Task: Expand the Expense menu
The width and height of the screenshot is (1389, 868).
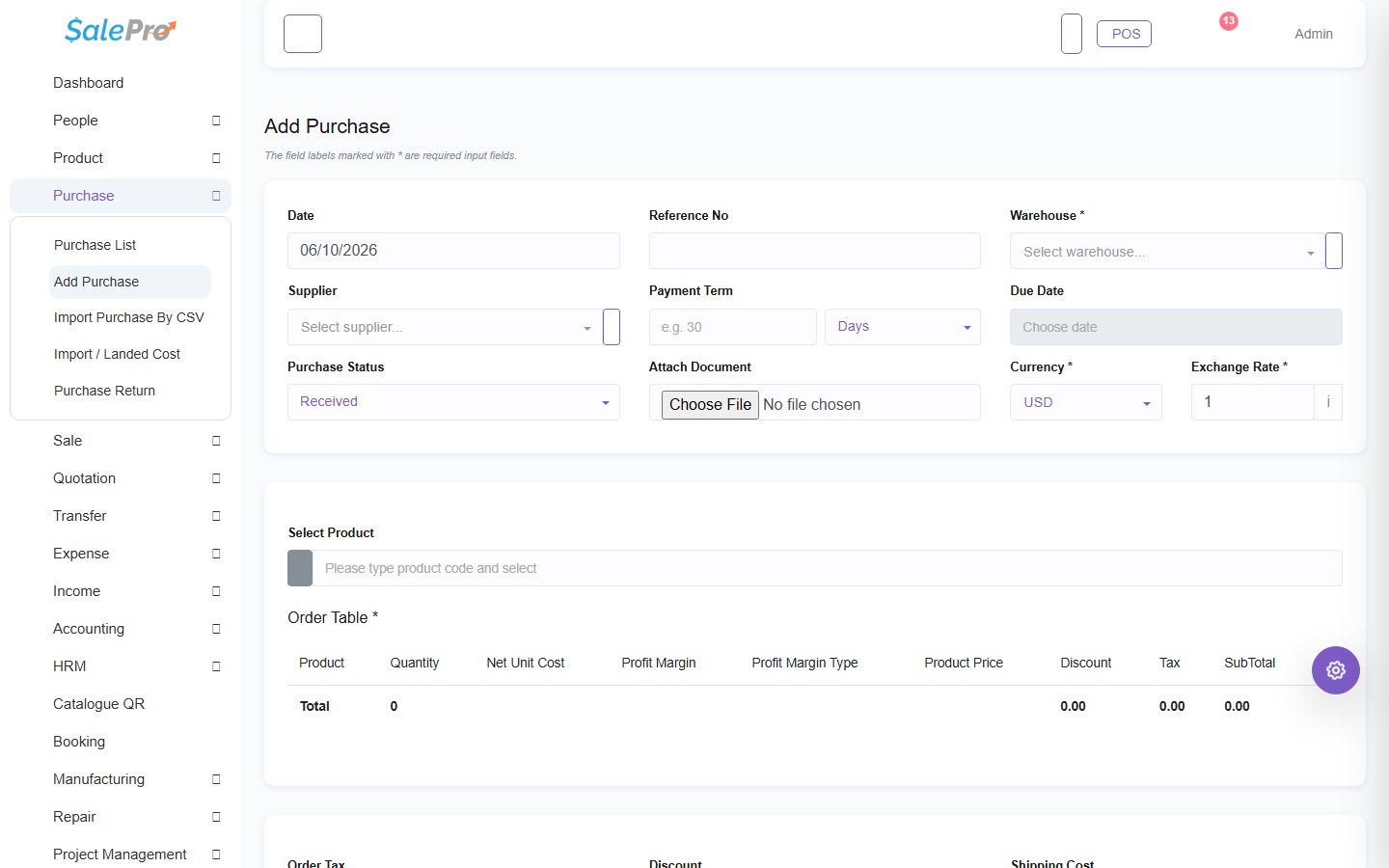Action: coord(121,554)
